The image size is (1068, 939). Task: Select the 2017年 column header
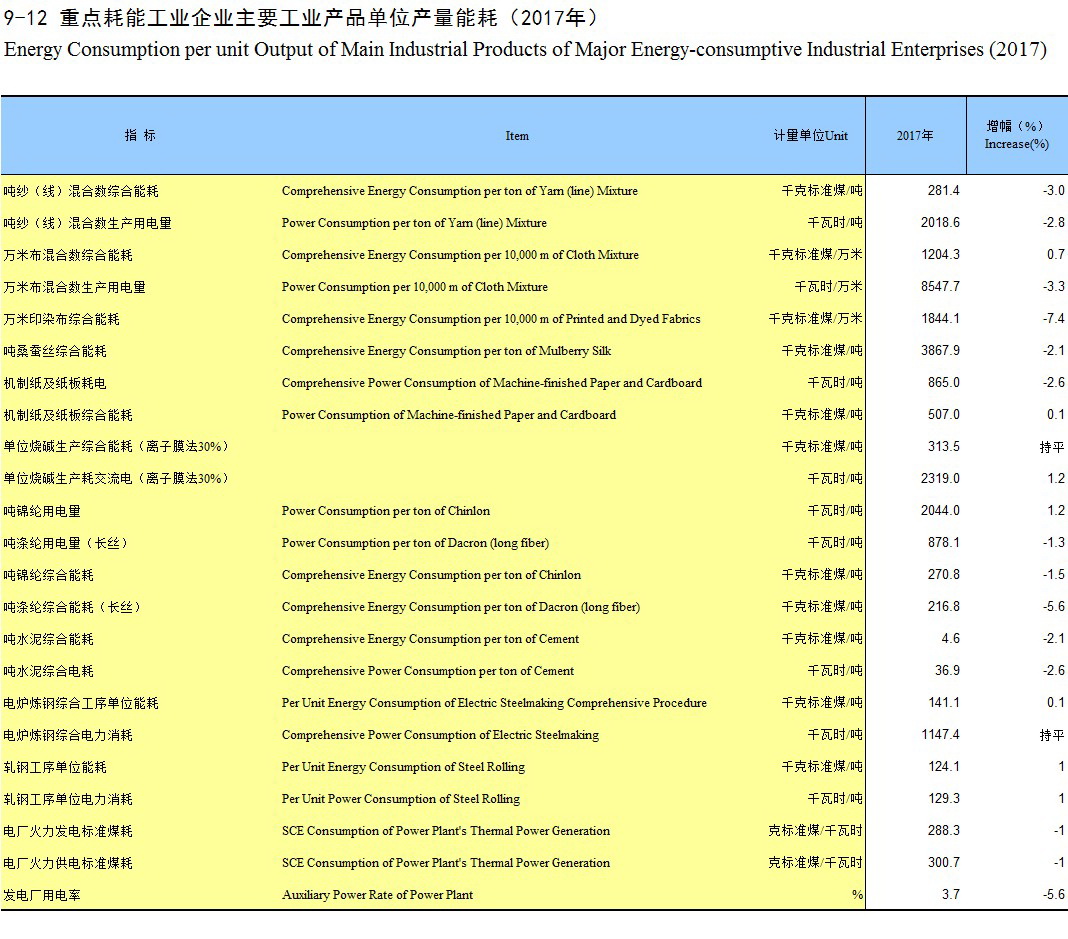915,136
